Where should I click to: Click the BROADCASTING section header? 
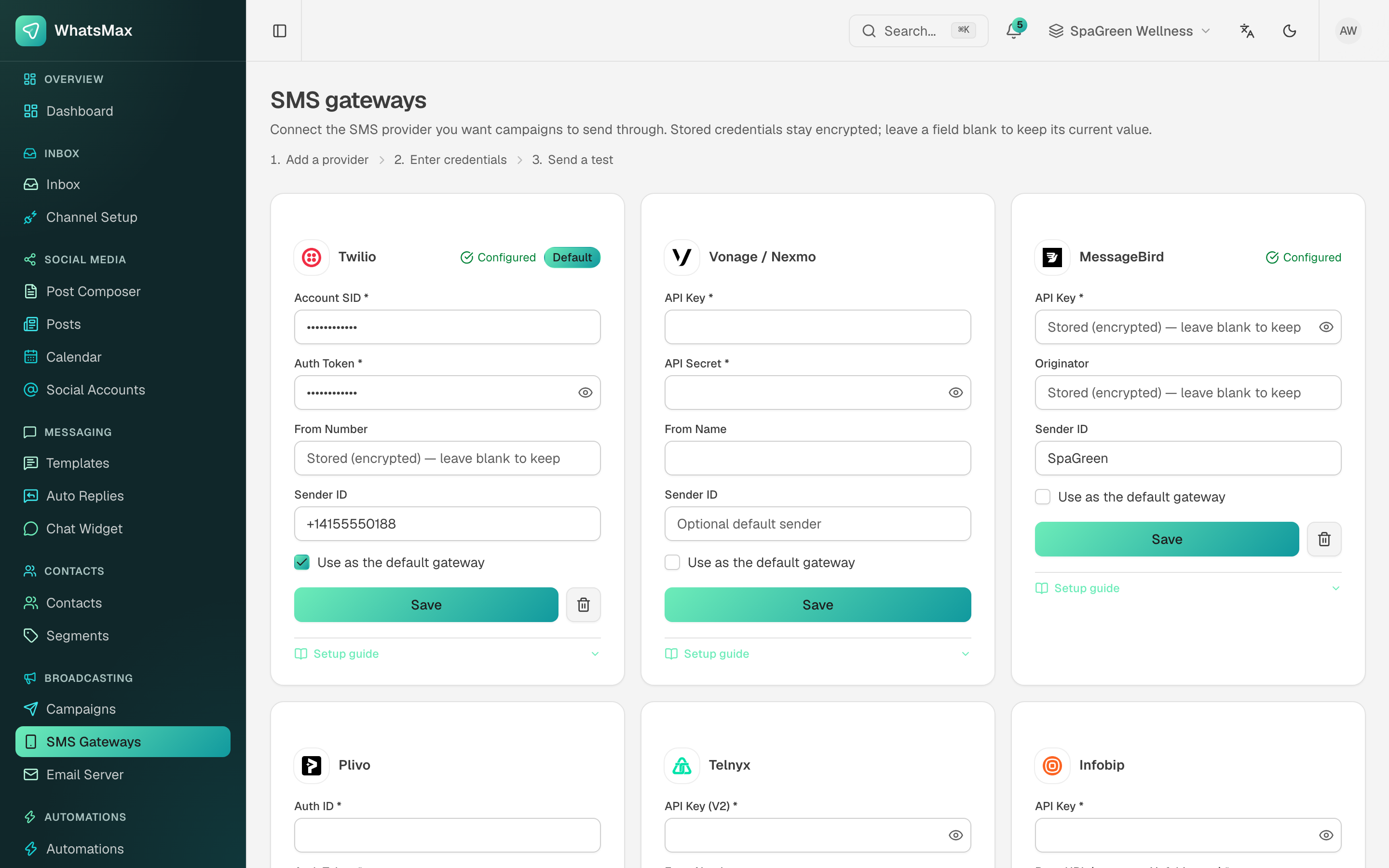[x=78, y=678]
